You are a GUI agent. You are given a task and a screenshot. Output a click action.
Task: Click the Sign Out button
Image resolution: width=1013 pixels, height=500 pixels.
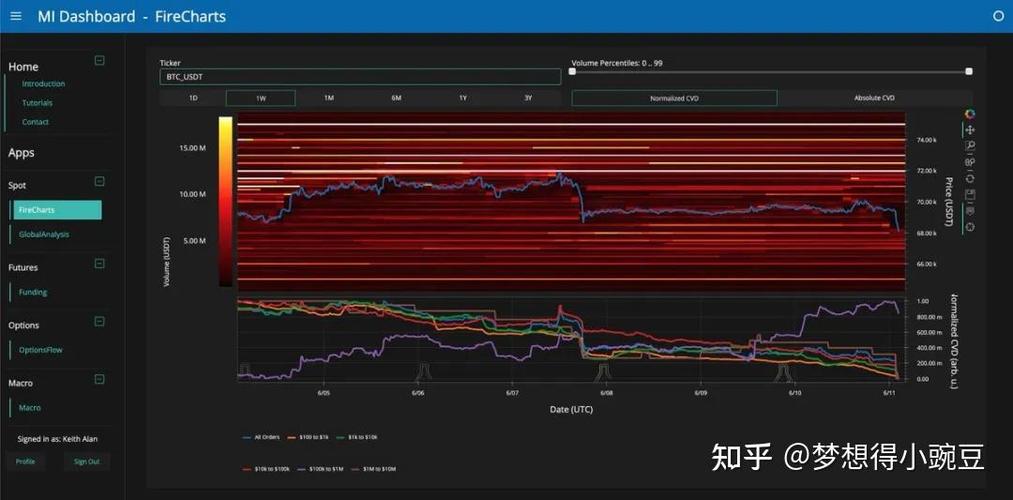[x=87, y=461]
